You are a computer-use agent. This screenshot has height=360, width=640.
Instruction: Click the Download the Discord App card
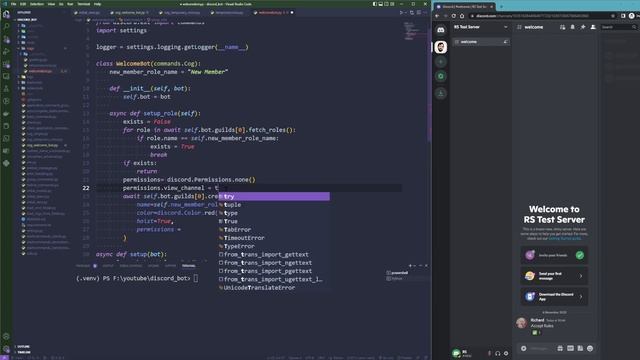click(x=554, y=297)
